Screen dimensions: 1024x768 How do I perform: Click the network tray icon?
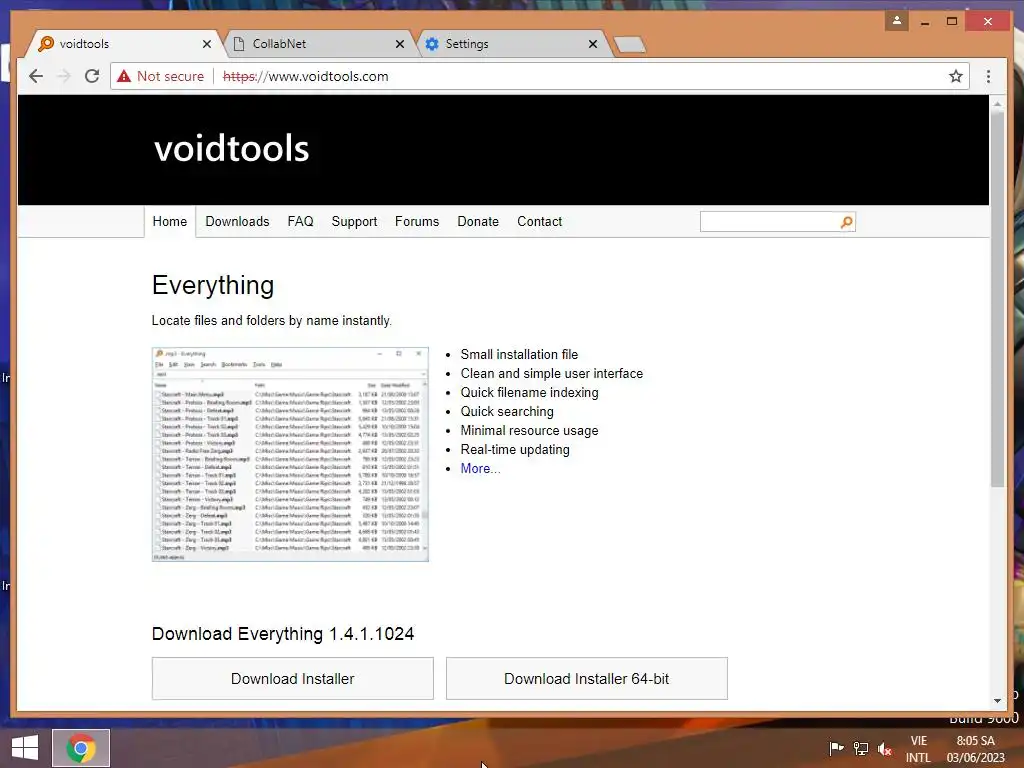pyautogui.click(x=861, y=748)
